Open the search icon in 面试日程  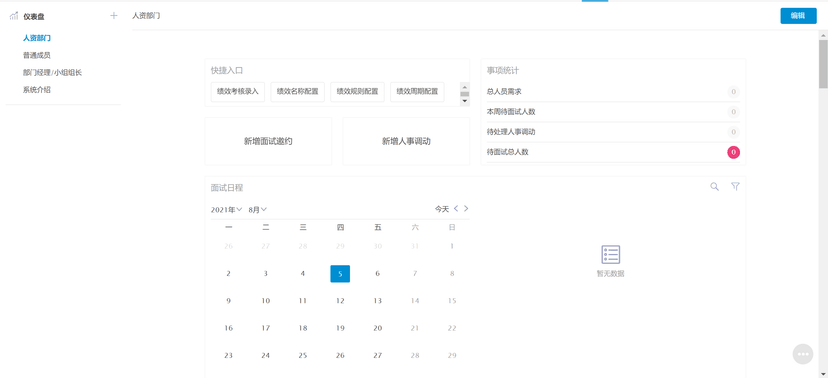coord(714,186)
